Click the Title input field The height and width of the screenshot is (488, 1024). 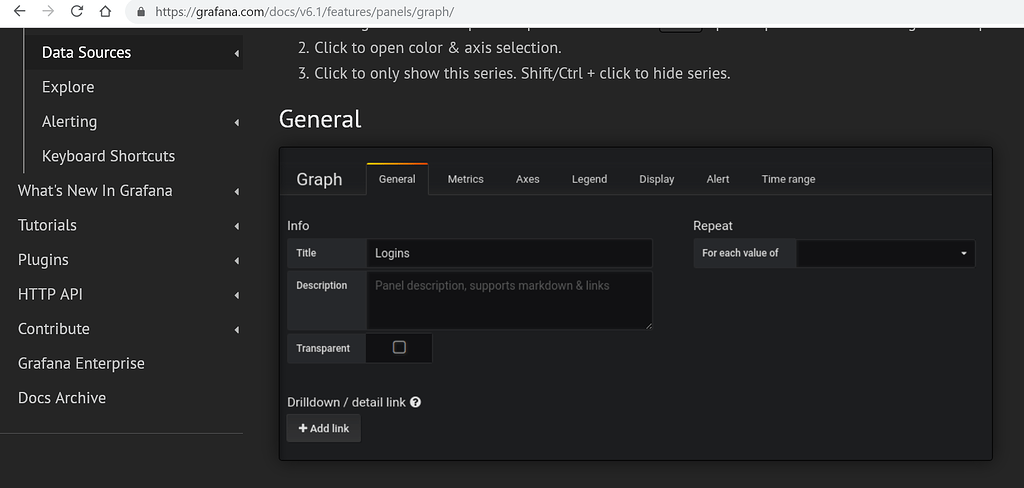pyautogui.click(x=509, y=253)
